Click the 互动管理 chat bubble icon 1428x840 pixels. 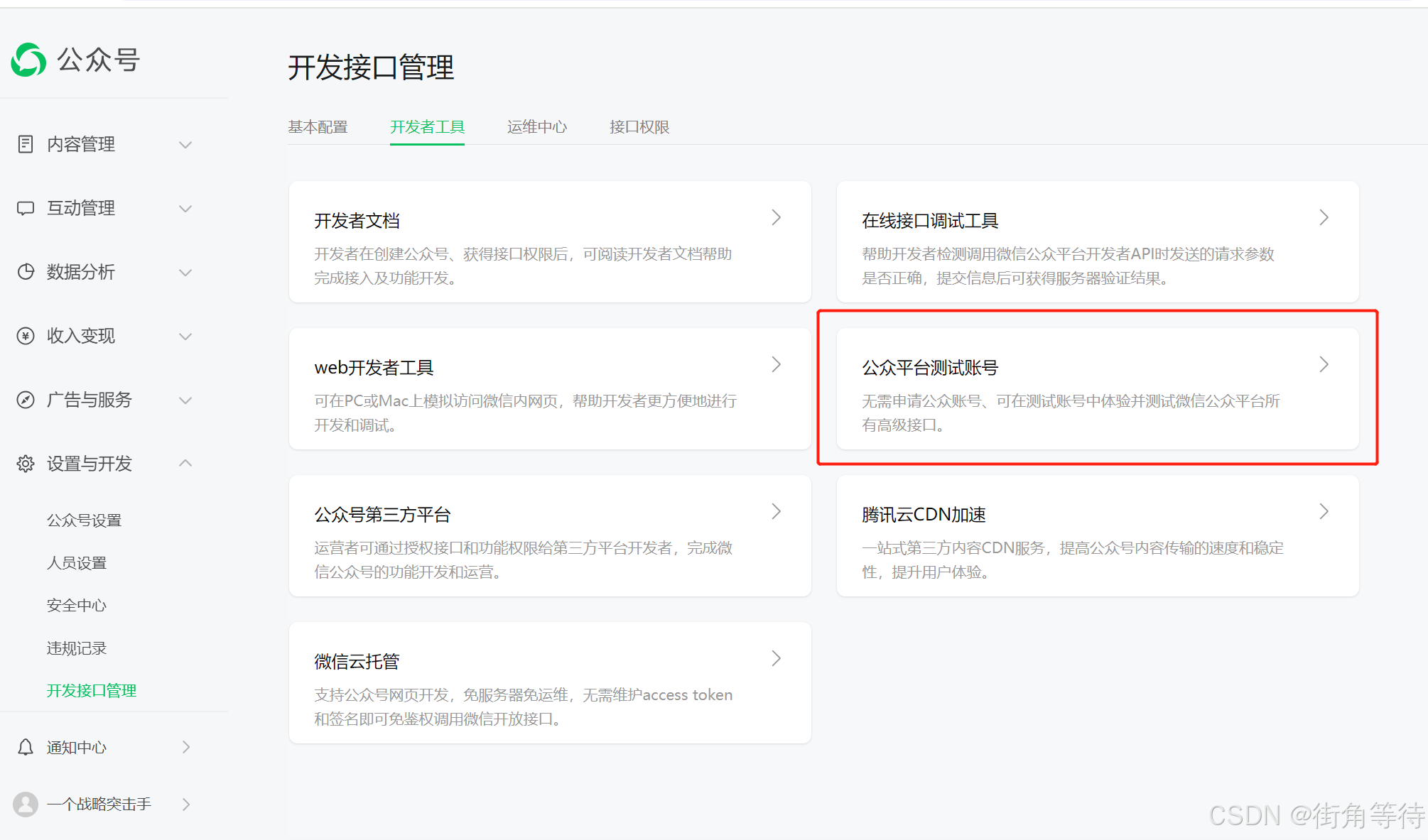pos(26,208)
